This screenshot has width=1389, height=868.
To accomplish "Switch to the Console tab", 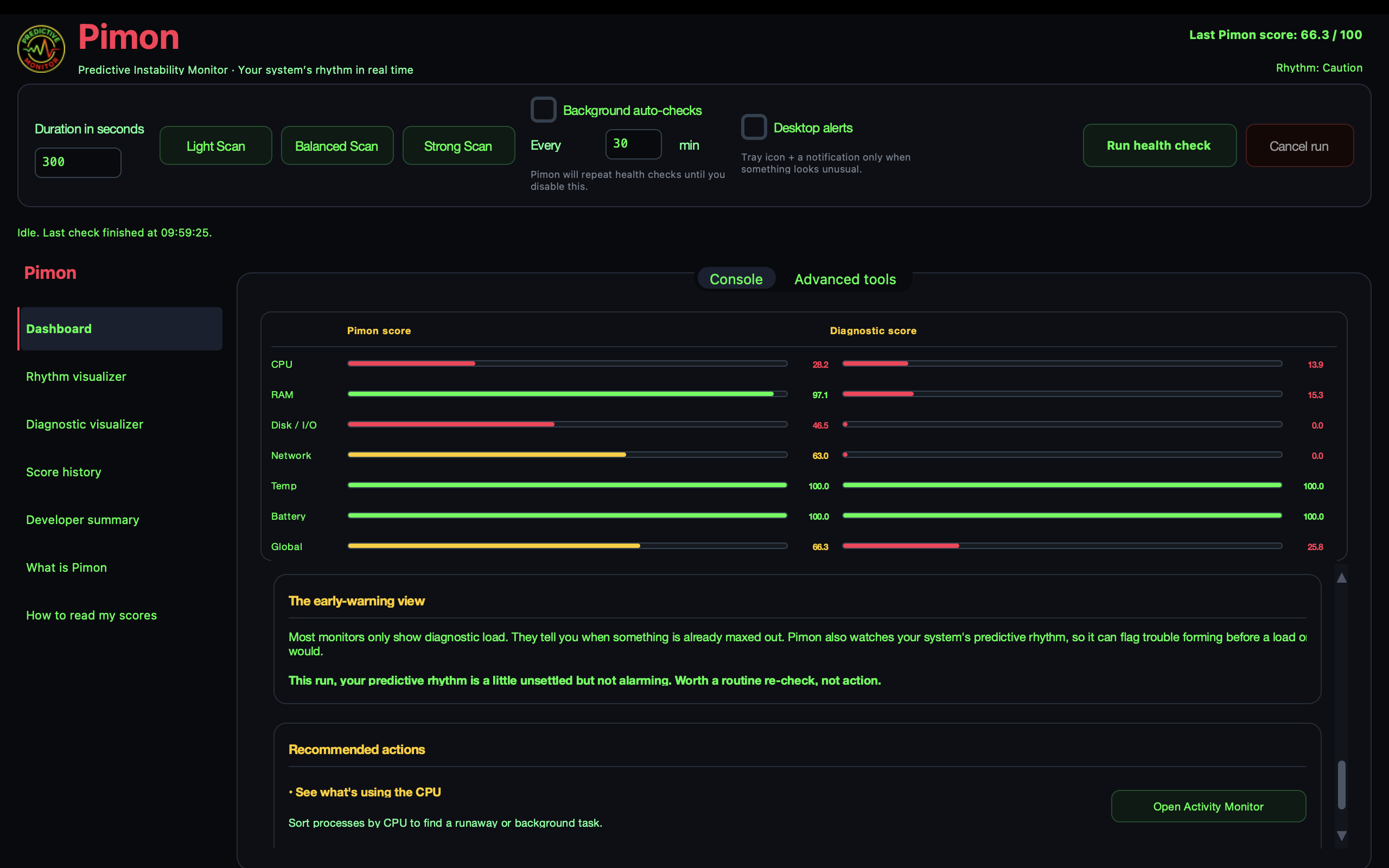I will coord(736,279).
